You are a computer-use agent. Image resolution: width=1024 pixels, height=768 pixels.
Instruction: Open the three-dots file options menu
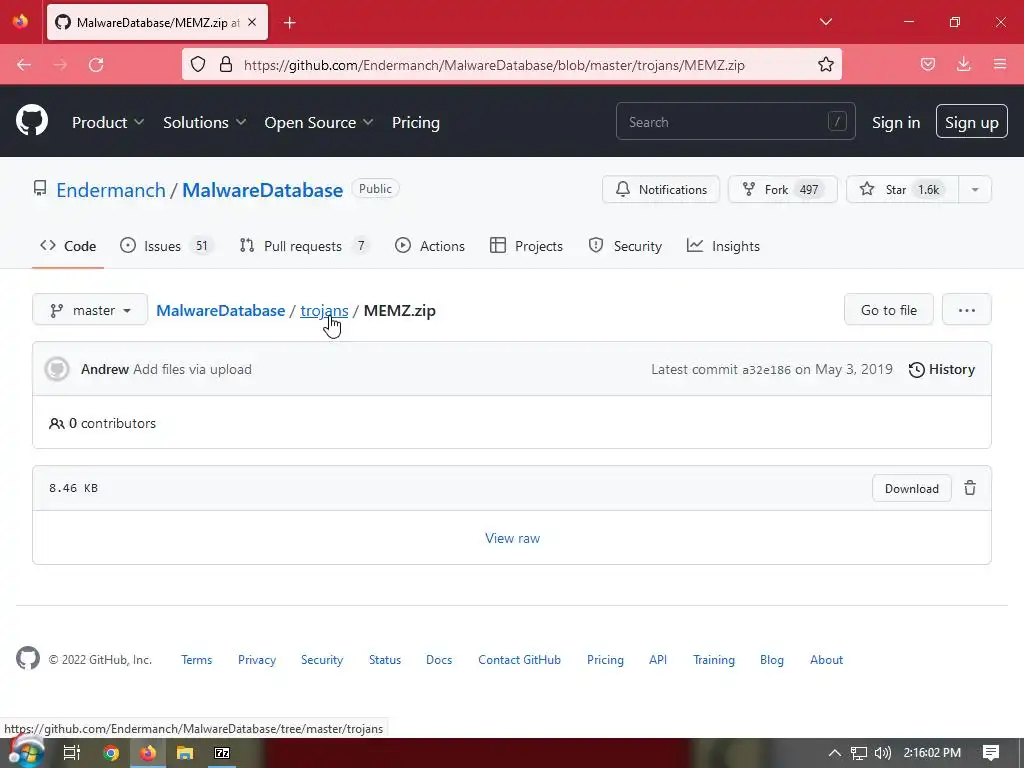tap(967, 310)
